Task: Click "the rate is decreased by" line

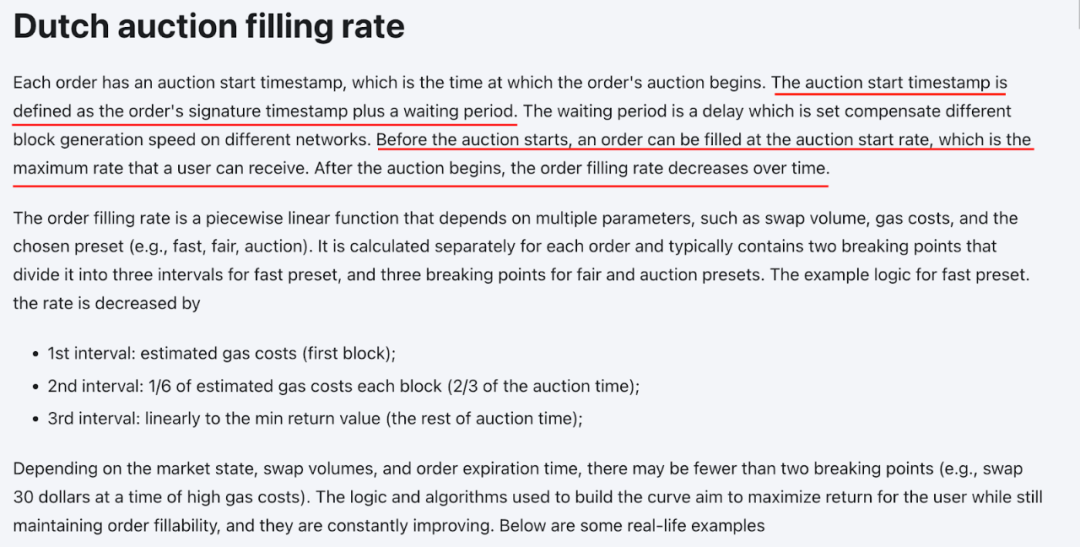Action: tap(107, 303)
